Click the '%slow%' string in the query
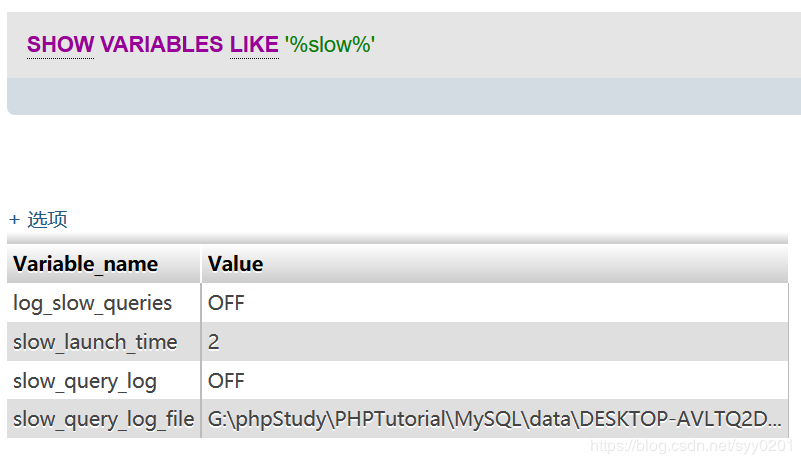The image size is (801, 464). coord(329,44)
